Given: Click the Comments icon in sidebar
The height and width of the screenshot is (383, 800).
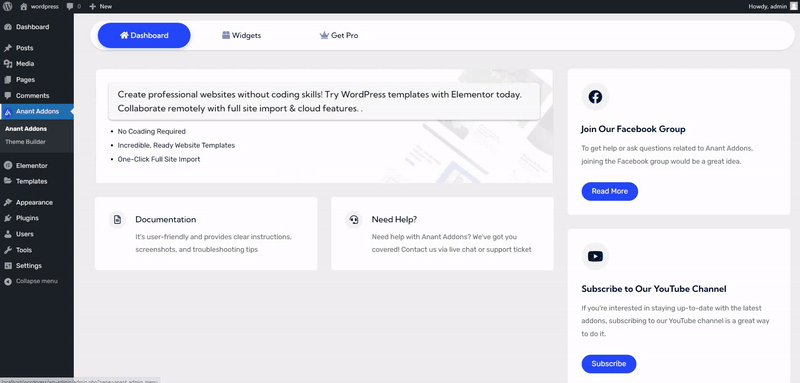Looking at the screenshot, I should coord(8,95).
